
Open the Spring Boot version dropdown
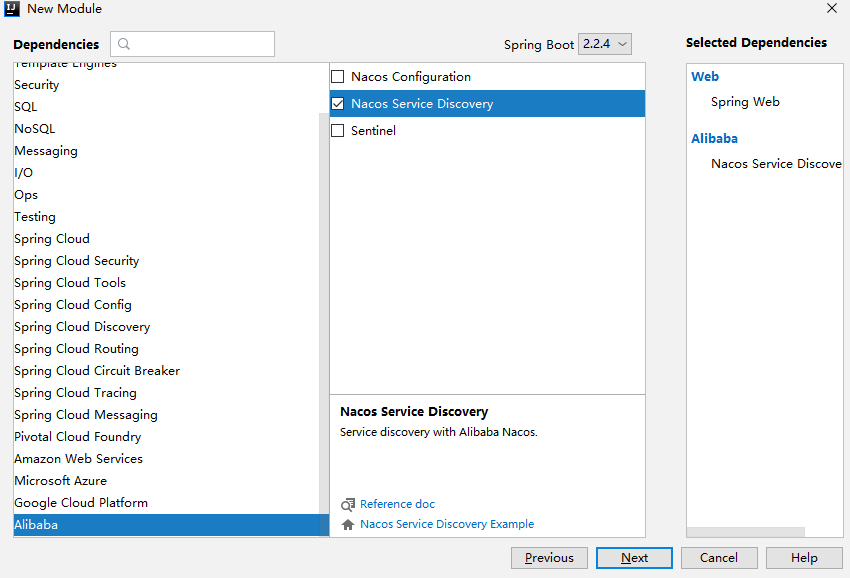pyautogui.click(x=605, y=44)
